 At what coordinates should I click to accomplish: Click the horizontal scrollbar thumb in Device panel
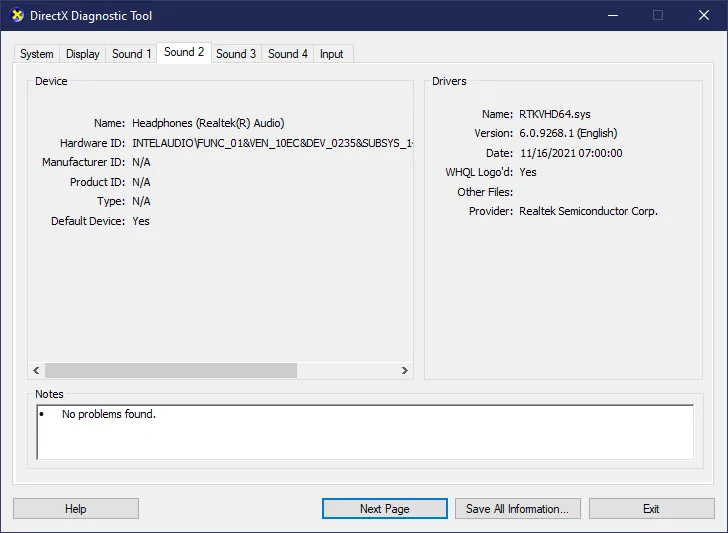(x=170, y=370)
